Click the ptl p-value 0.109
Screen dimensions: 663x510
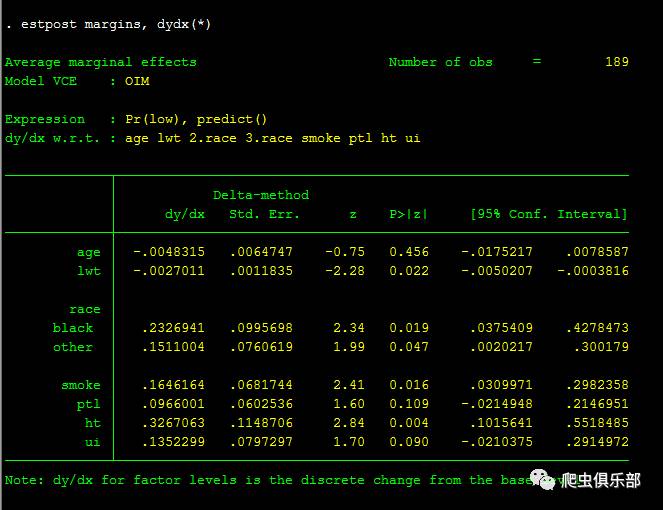pyautogui.click(x=409, y=404)
